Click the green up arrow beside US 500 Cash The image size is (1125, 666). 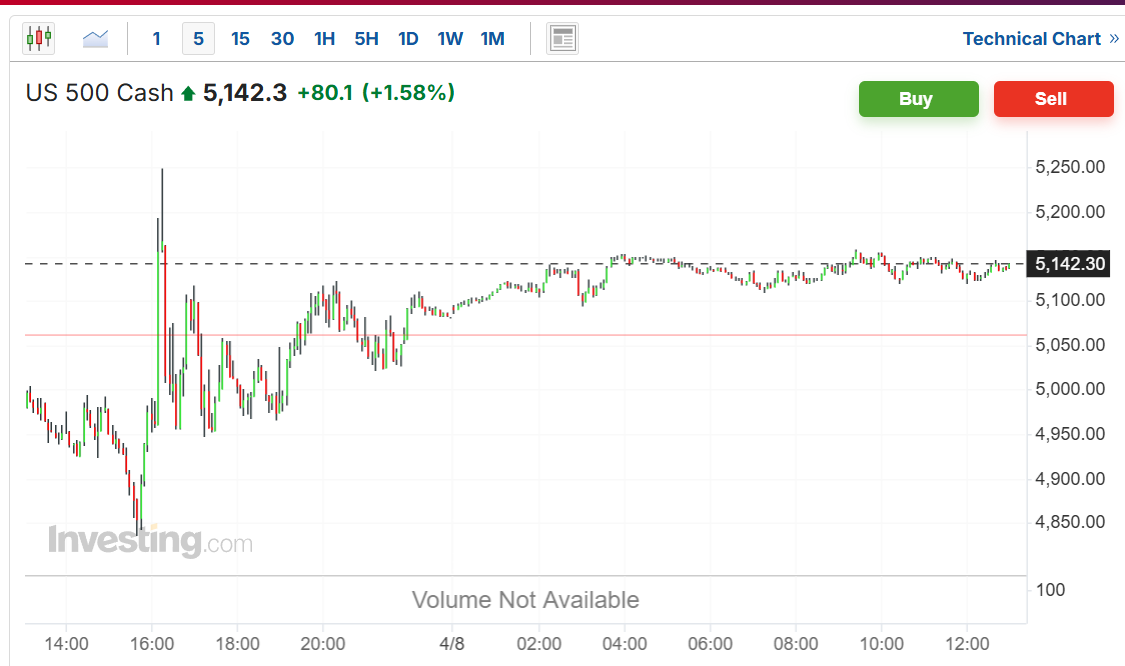(x=188, y=93)
